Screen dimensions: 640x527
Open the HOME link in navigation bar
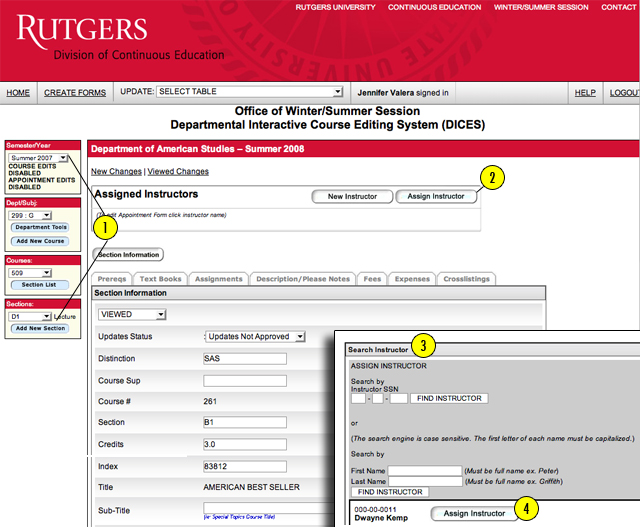click(18, 93)
